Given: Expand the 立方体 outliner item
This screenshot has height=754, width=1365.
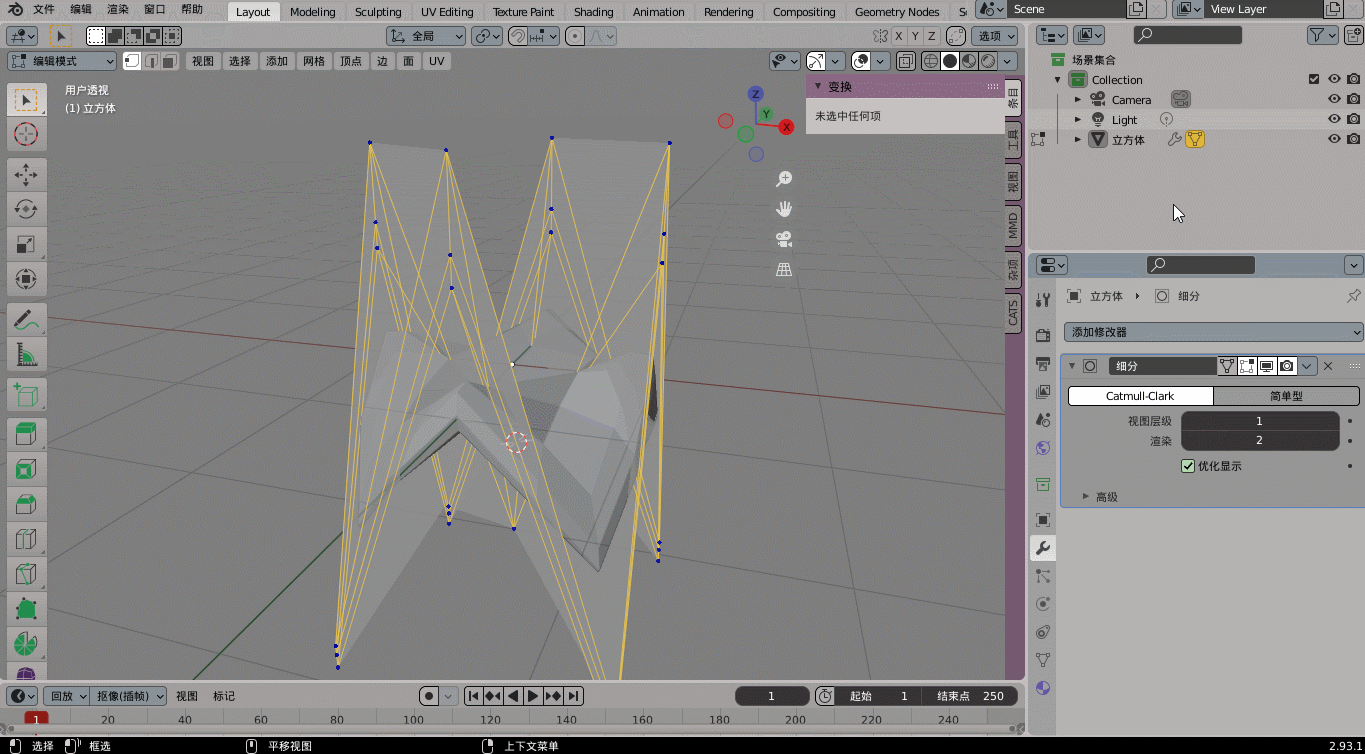Looking at the screenshot, I should [x=1078, y=139].
